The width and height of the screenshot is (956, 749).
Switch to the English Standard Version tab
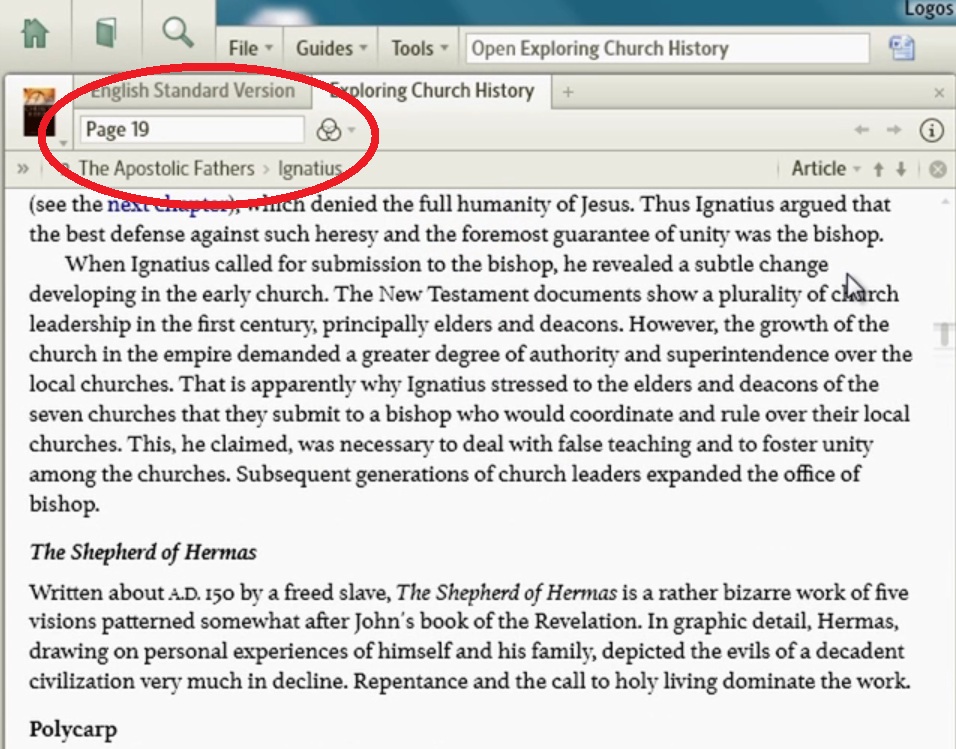pyautogui.click(x=192, y=91)
